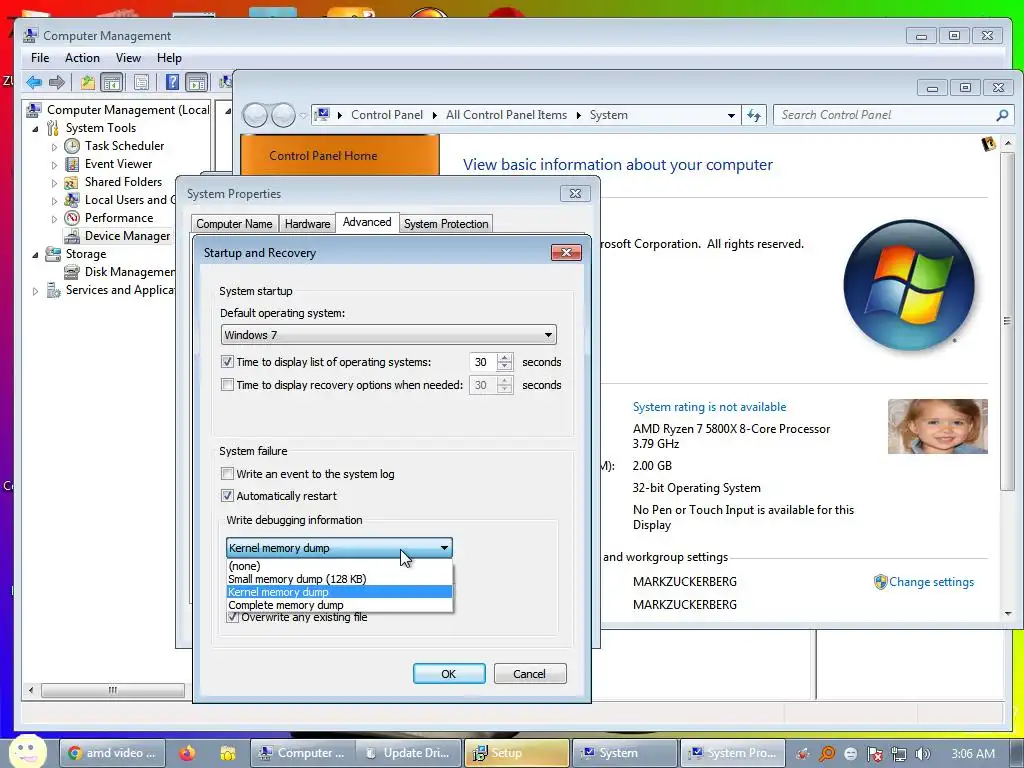Click System rating is not available link

coord(709,407)
